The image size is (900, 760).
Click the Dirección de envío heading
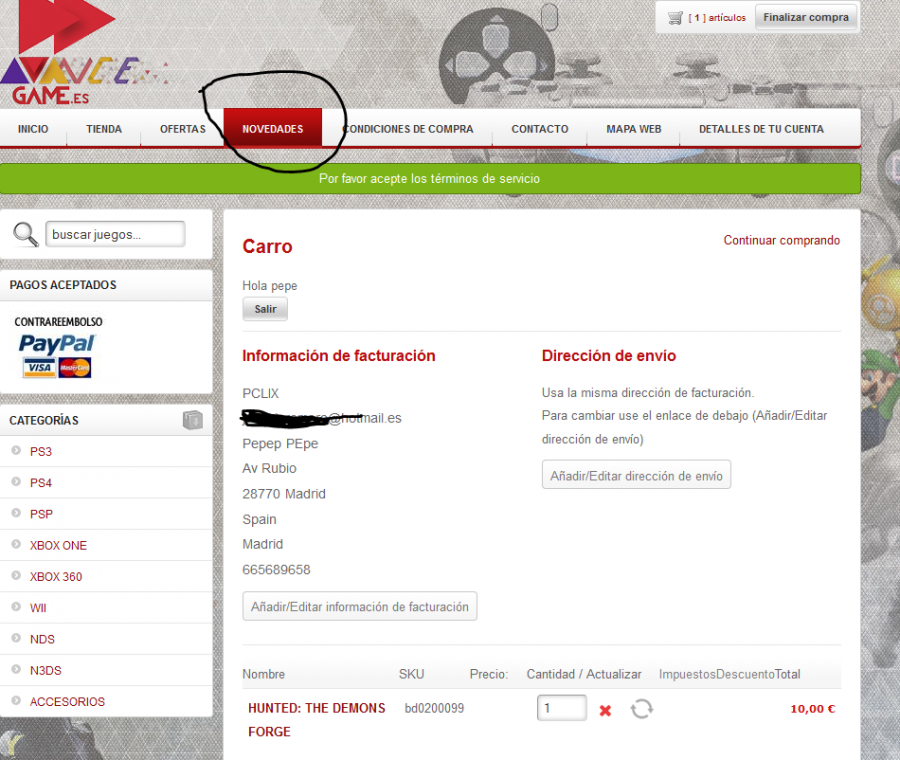pyautogui.click(x=609, y=356)
